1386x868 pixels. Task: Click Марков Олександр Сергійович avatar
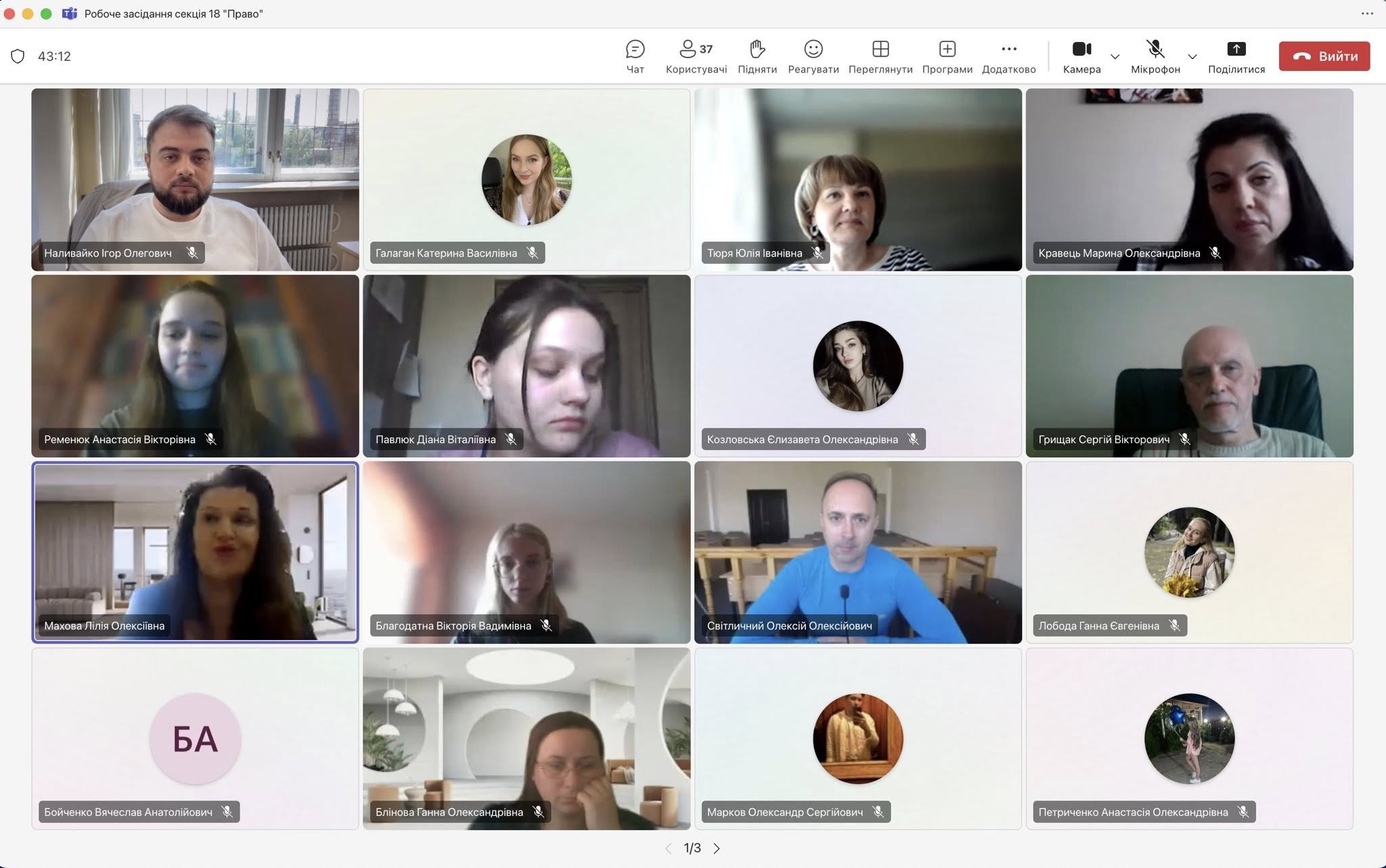pyautogui.click(x=858, y=739)
